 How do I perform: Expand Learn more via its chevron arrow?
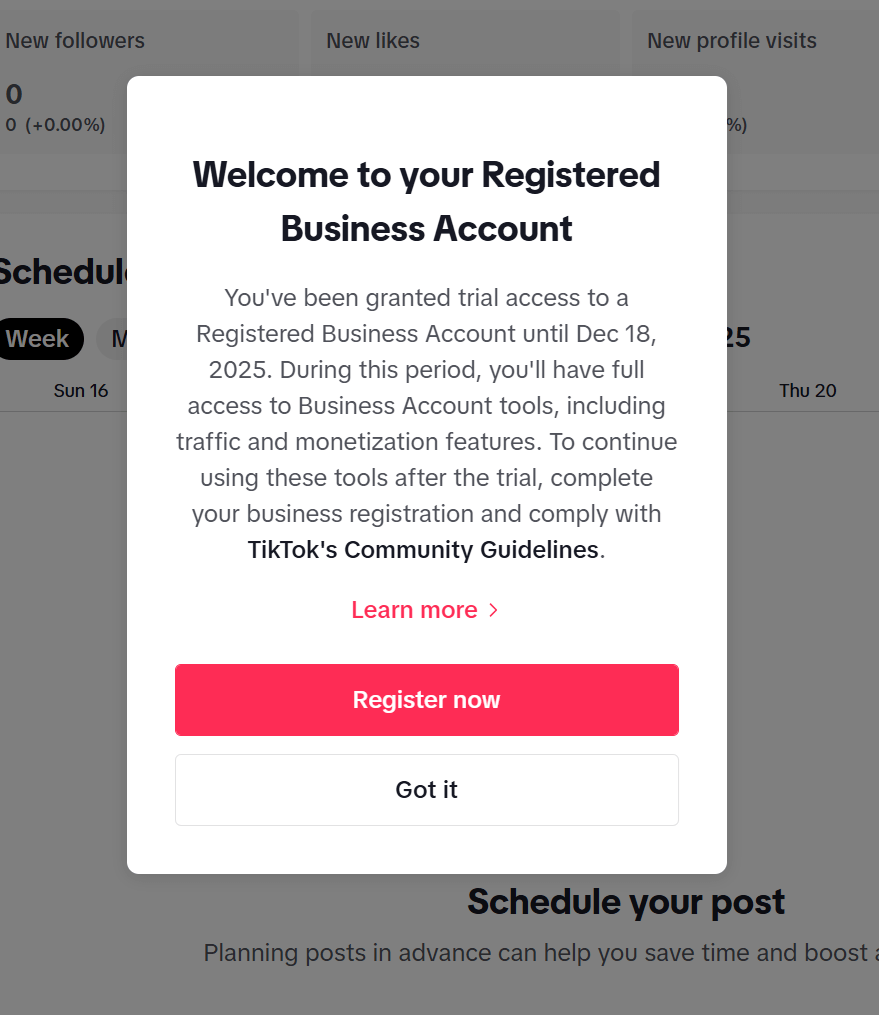pyautogui.click(x=492, y=610)
